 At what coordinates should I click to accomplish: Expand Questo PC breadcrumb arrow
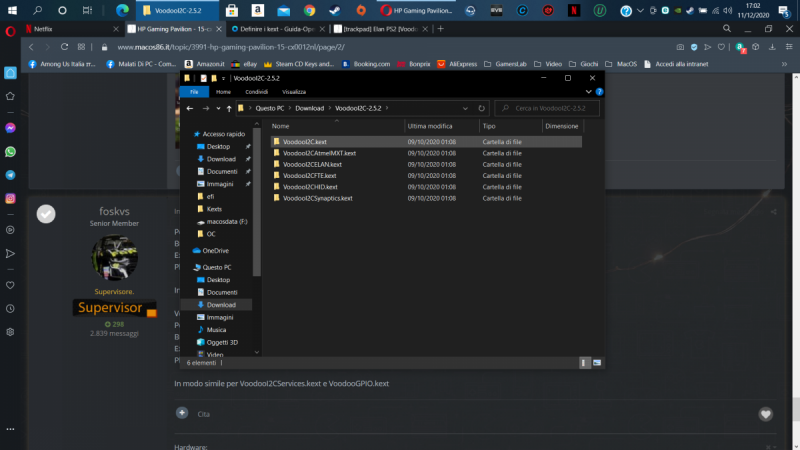tap(290, 108)
